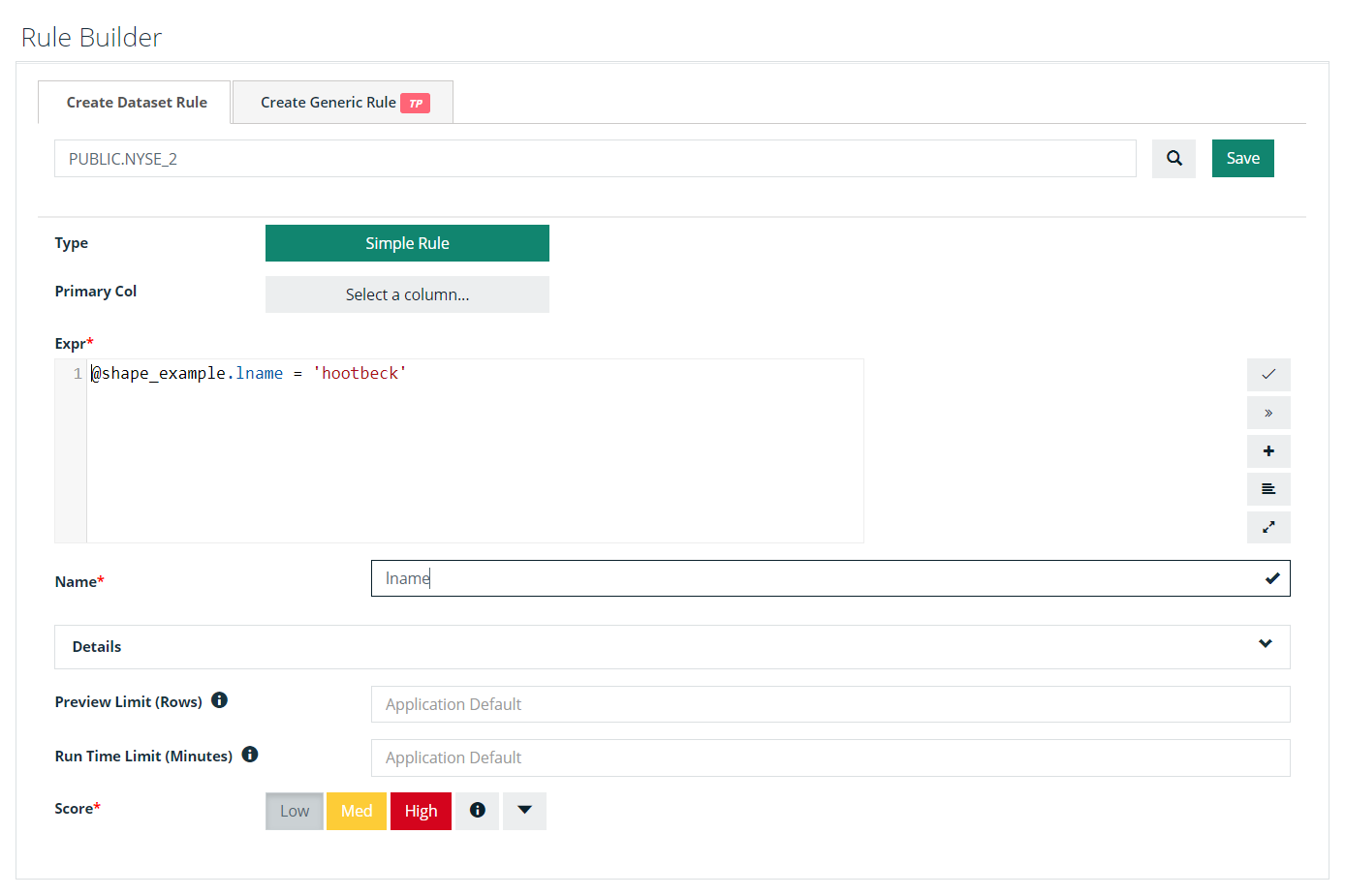View Run Time Limit info icon
Image resolution: width=1345 pixels, height=896 pixels.
[250, 754]
